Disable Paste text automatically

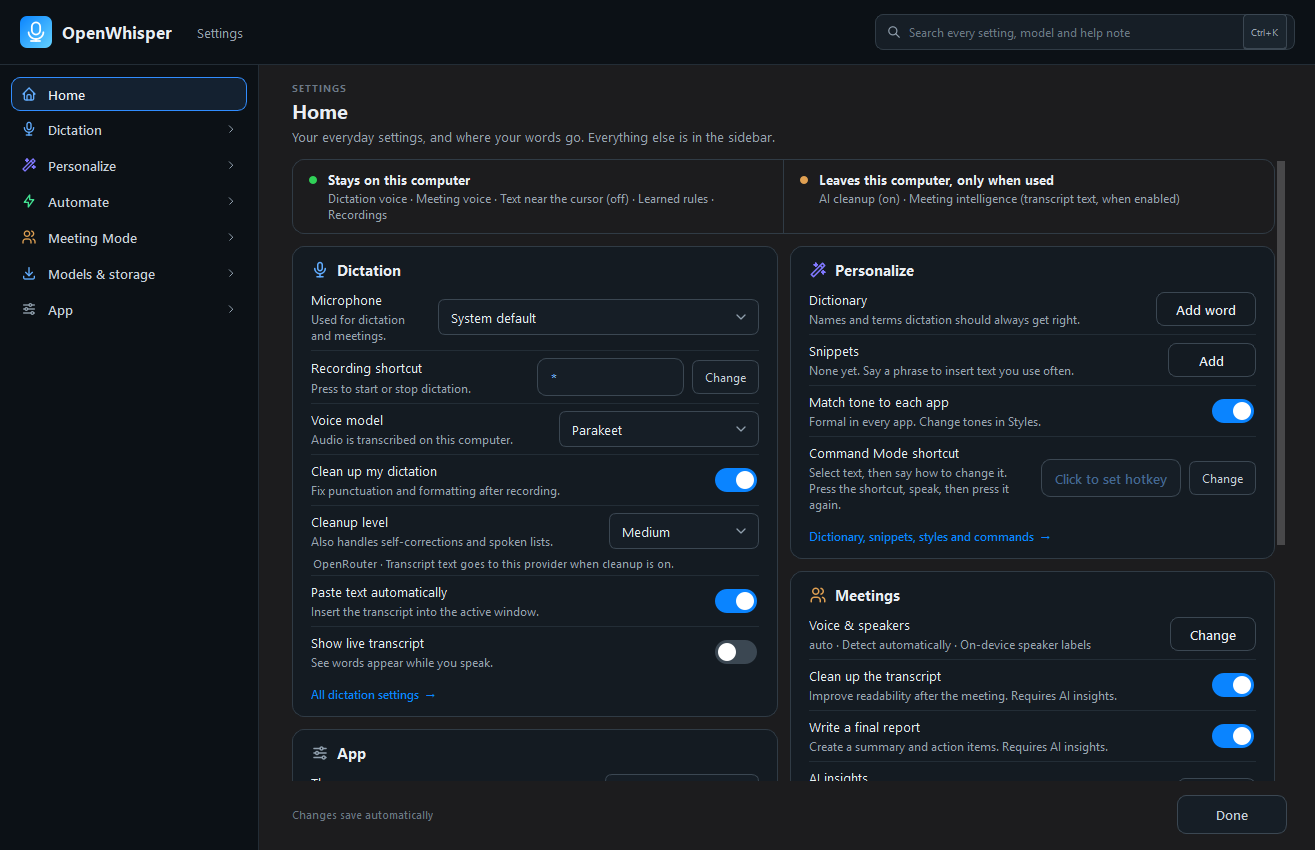(x=736, y=601)
